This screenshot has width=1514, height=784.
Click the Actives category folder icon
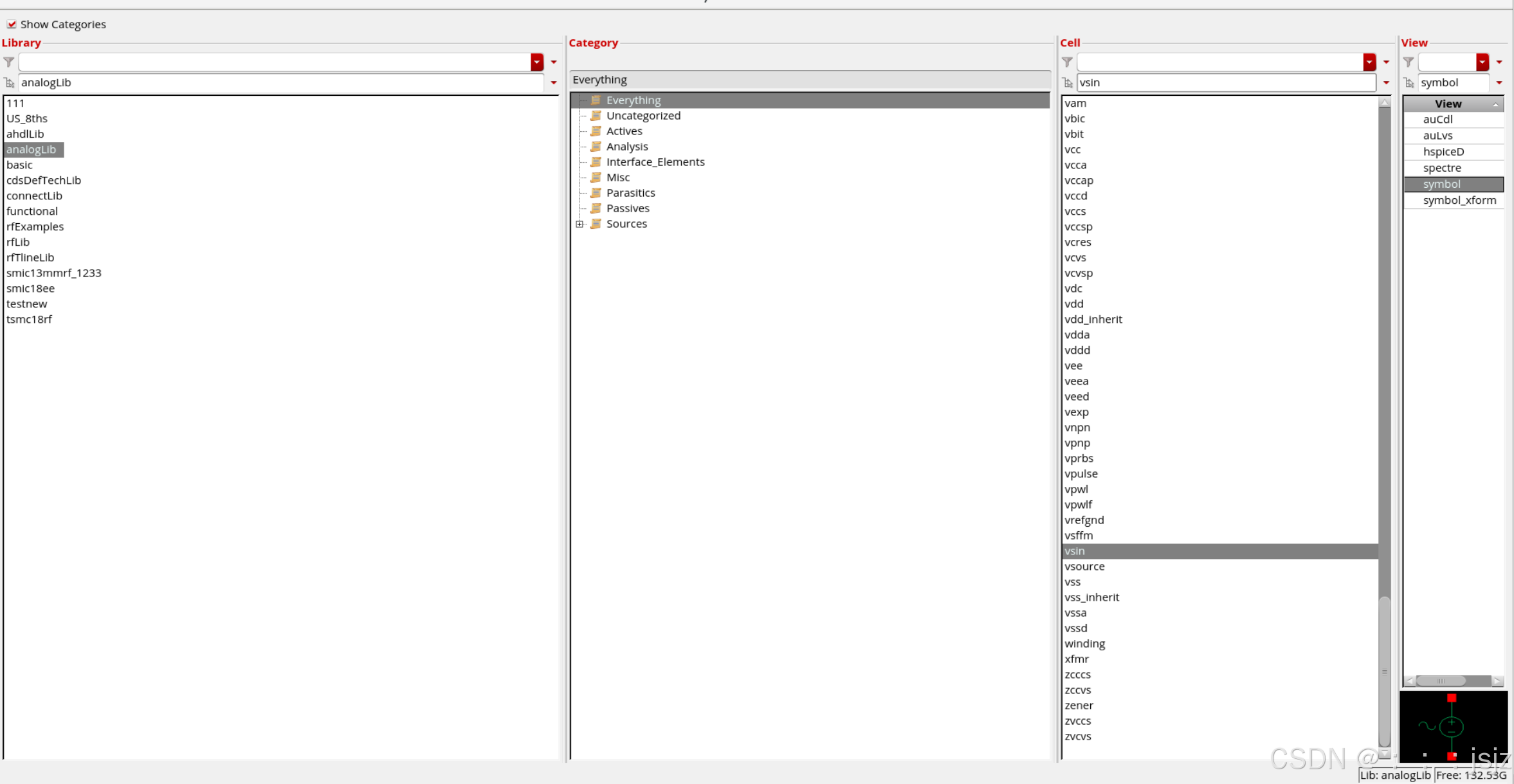pos(596,131)
